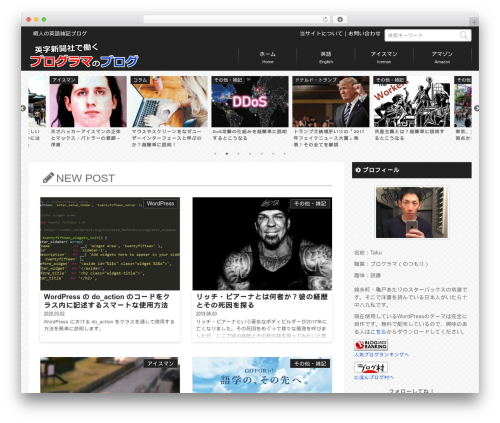Screen dimensions: 500x423
Task: Select the last carousel pagination dot
Action: pyautogui.click(x=285, y=154)
